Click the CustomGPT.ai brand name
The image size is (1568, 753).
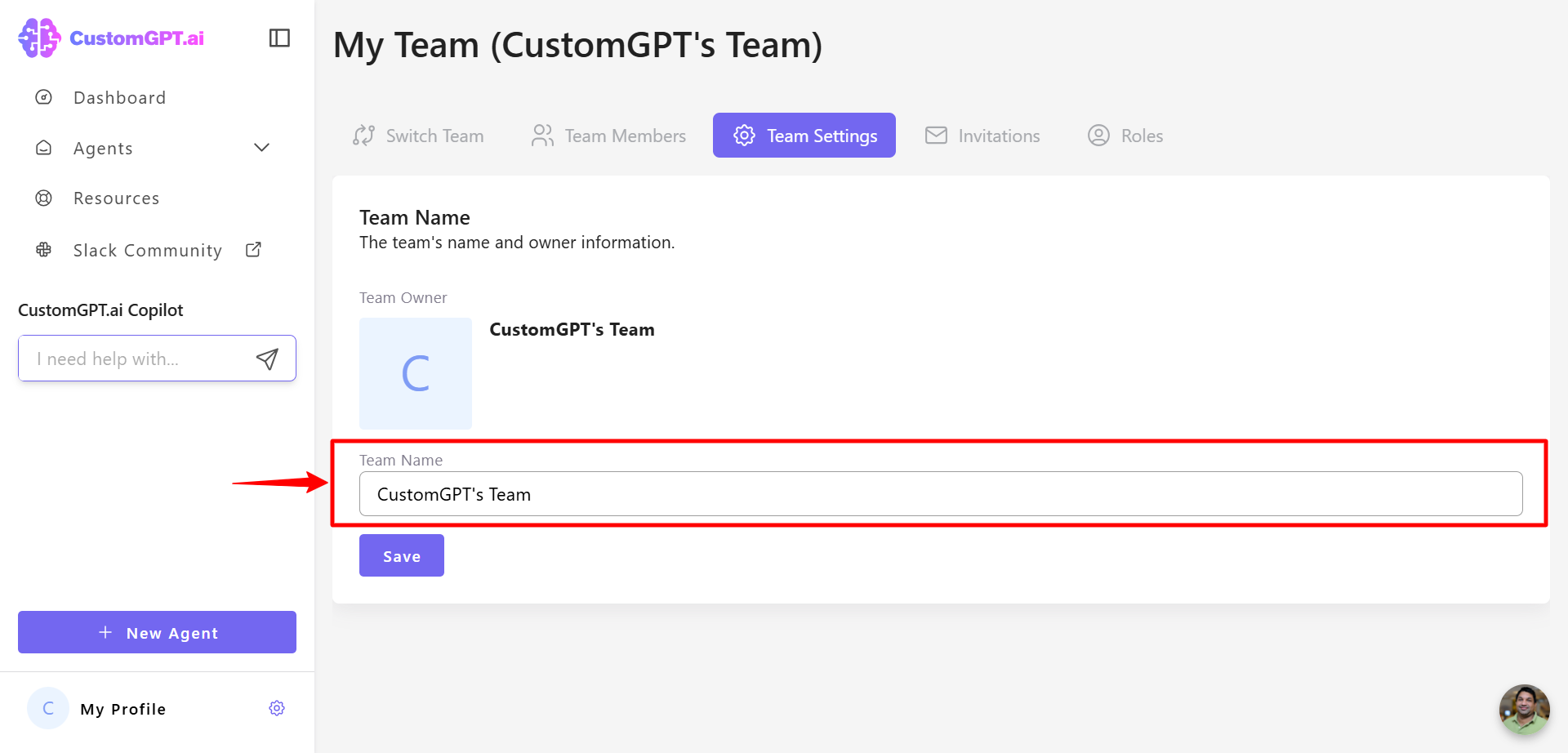click(x=137, y=38)
